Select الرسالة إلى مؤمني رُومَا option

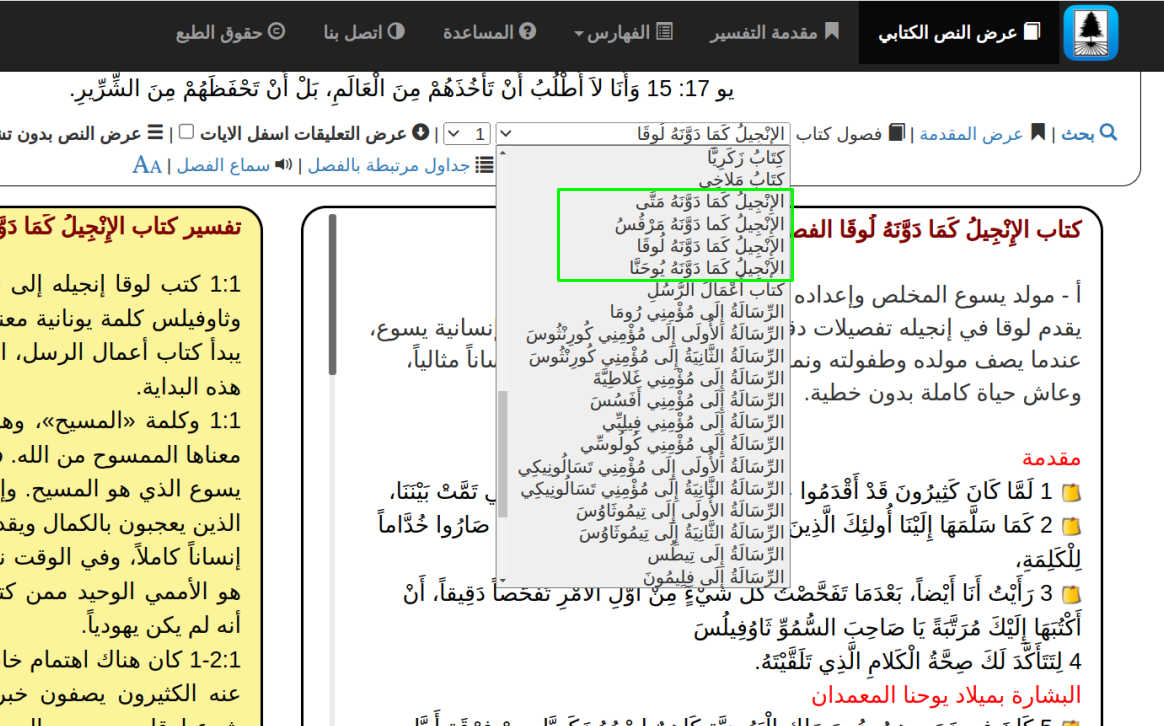click(x=696, y=312)
